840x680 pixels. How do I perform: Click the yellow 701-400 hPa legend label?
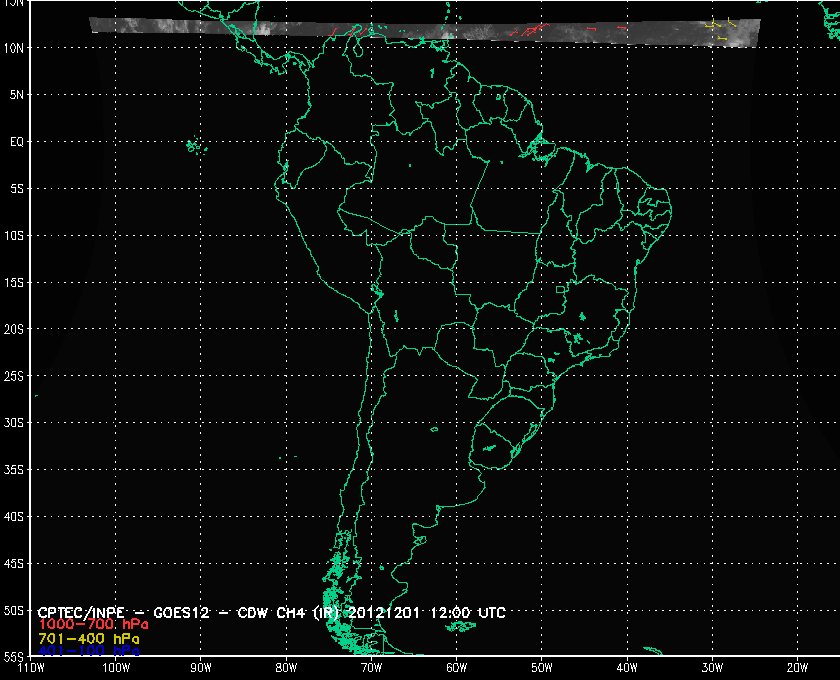[x=88, y=637]
